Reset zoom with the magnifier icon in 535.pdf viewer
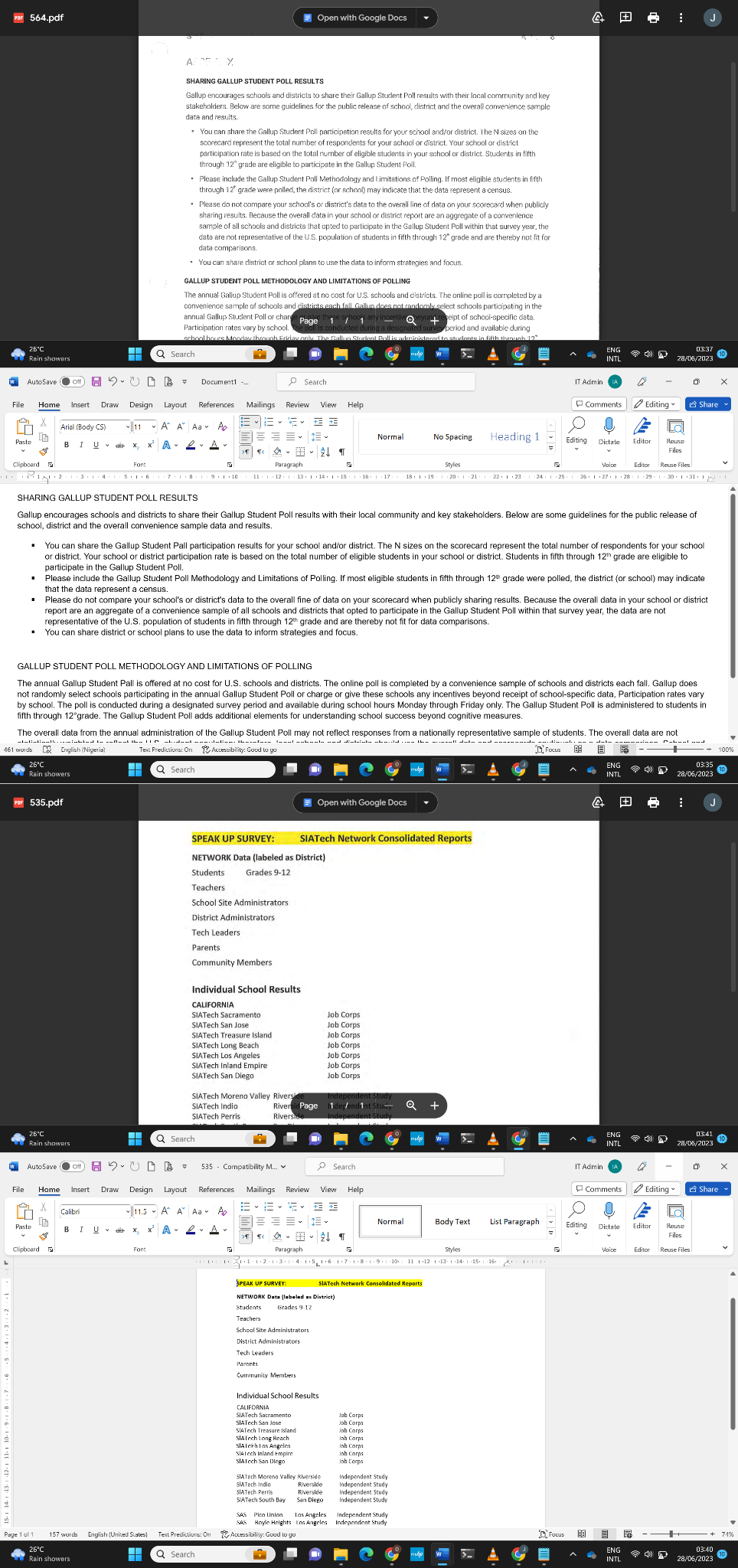 [x=411, y=1106]
